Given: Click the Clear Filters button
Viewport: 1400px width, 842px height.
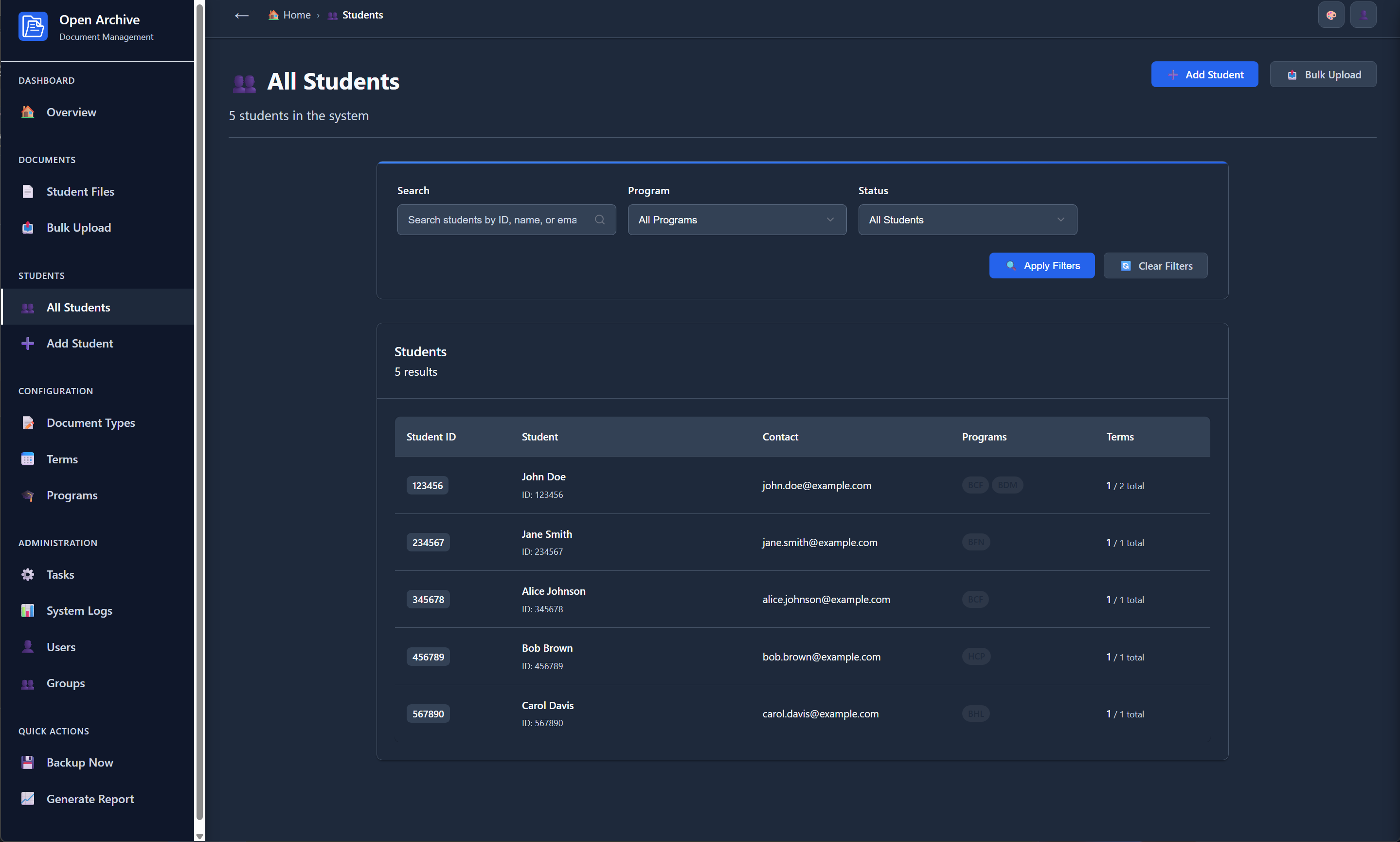Looking at the screenshot, I should click(x=1155, y=266).
